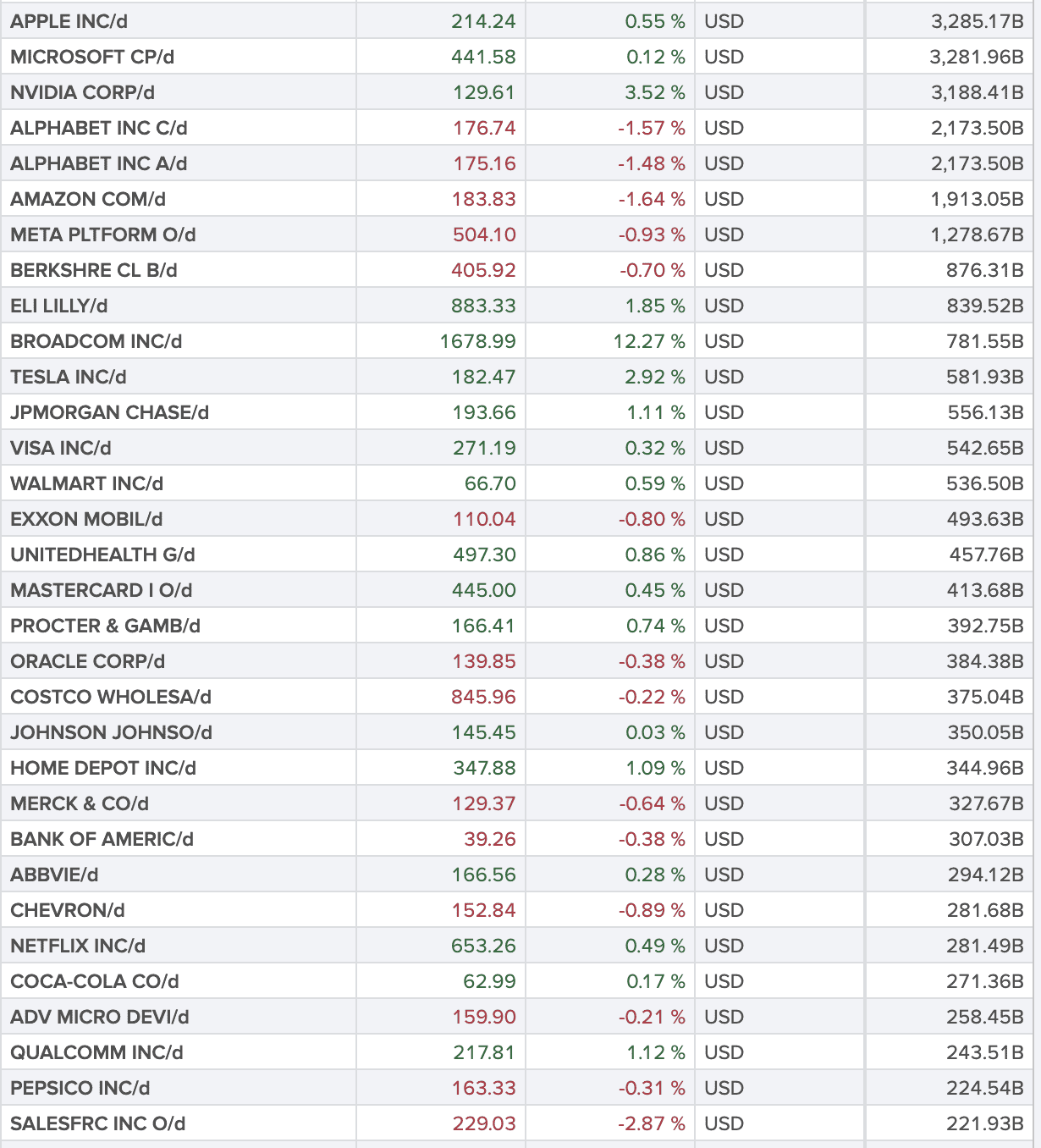Click Broadcom price 1678.99
1041x1148 pixels.
point(478,341)
